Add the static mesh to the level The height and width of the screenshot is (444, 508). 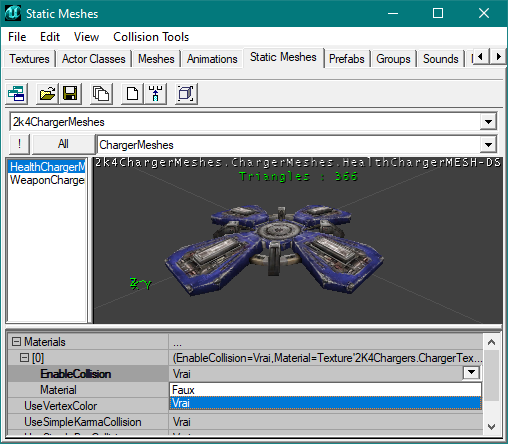point(155,94)
